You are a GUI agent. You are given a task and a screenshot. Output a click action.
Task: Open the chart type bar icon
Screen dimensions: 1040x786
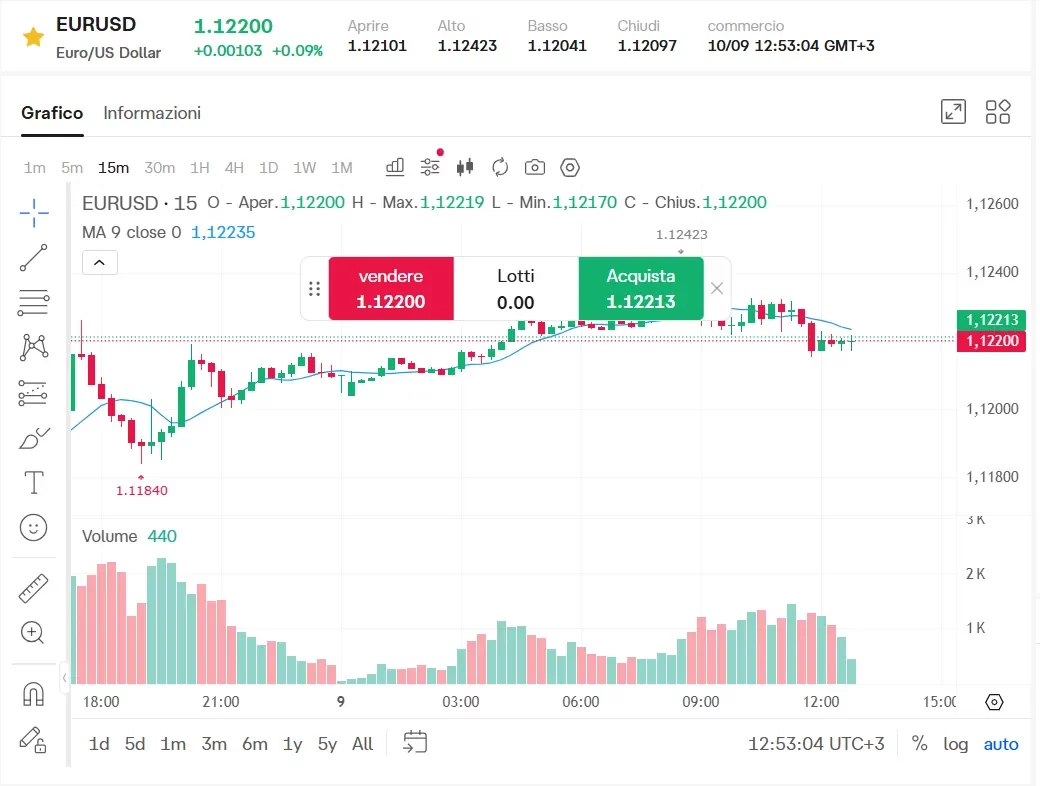pos(395,167)
